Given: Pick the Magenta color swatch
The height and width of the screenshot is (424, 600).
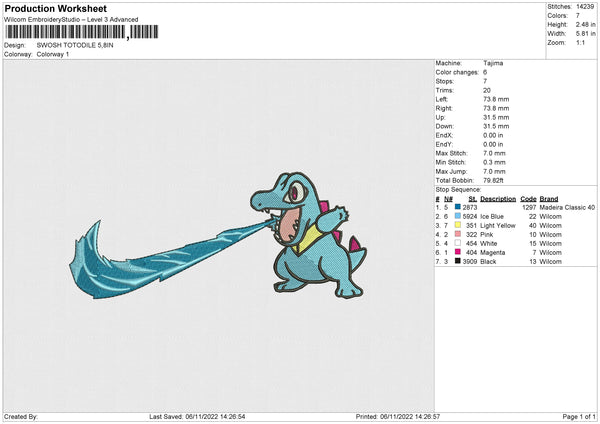Looking at the screenshot, I should click(x=458, y=252).
